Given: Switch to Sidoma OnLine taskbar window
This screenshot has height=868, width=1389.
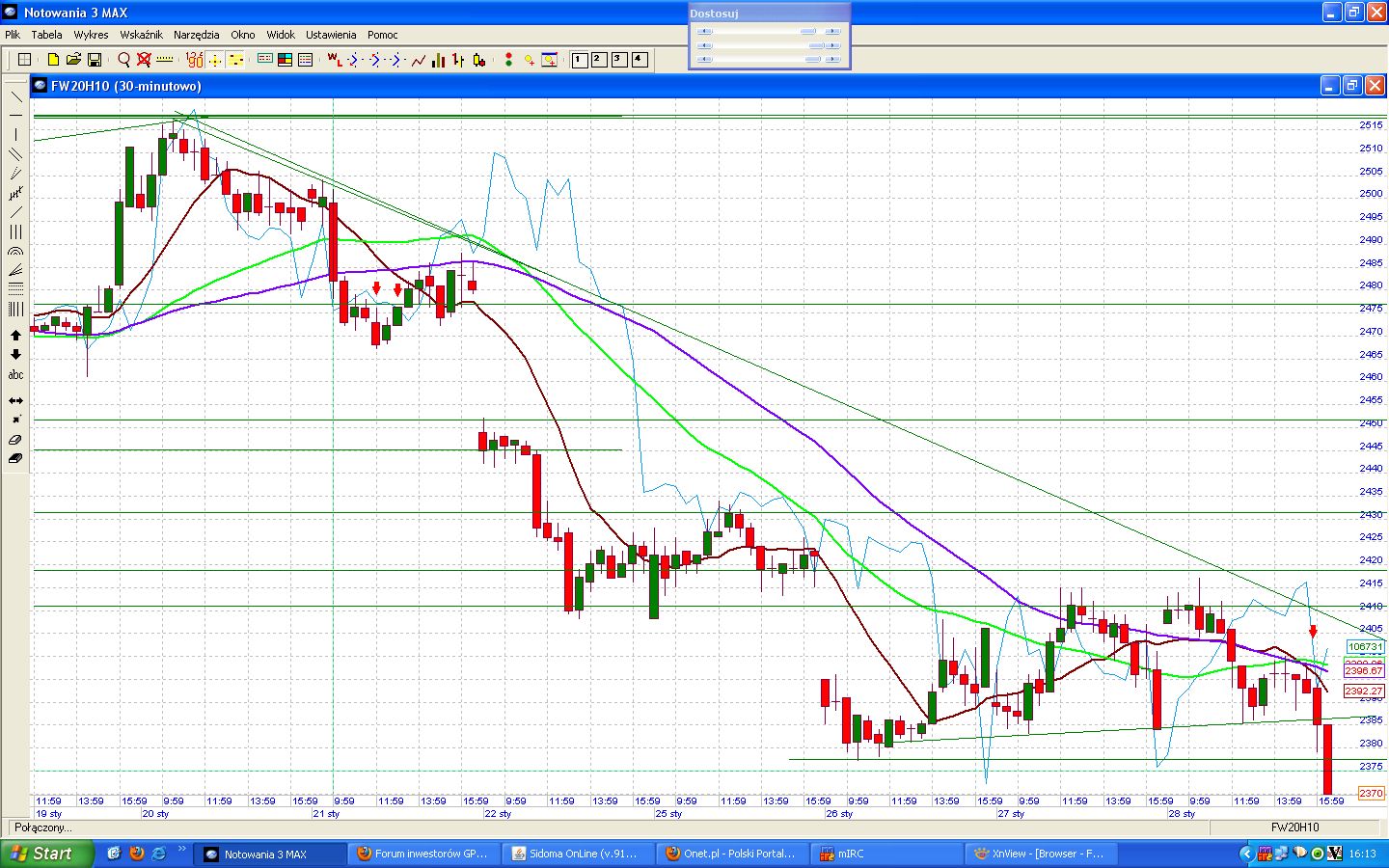Looking at the screenshot, I should pos(575,854).
